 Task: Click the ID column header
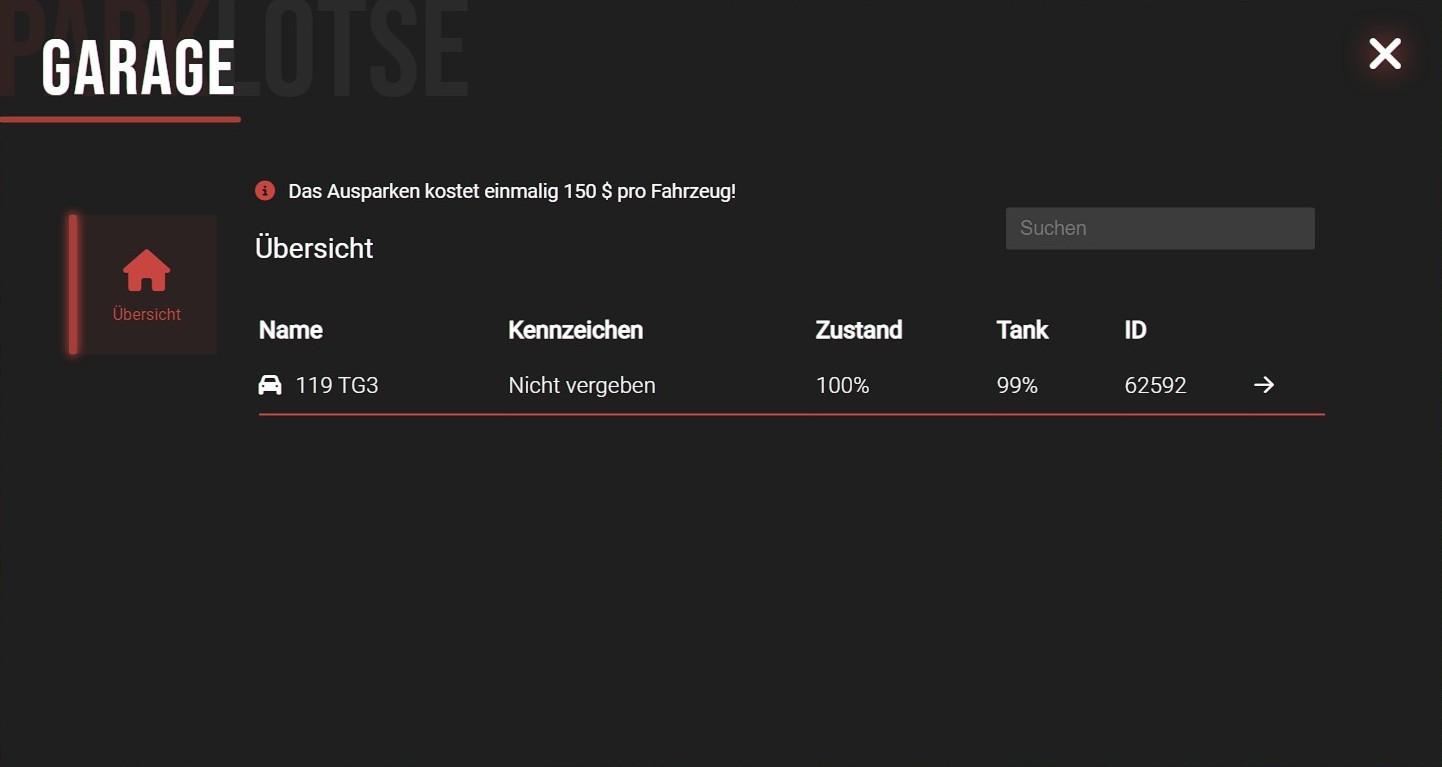[1135, 330]
